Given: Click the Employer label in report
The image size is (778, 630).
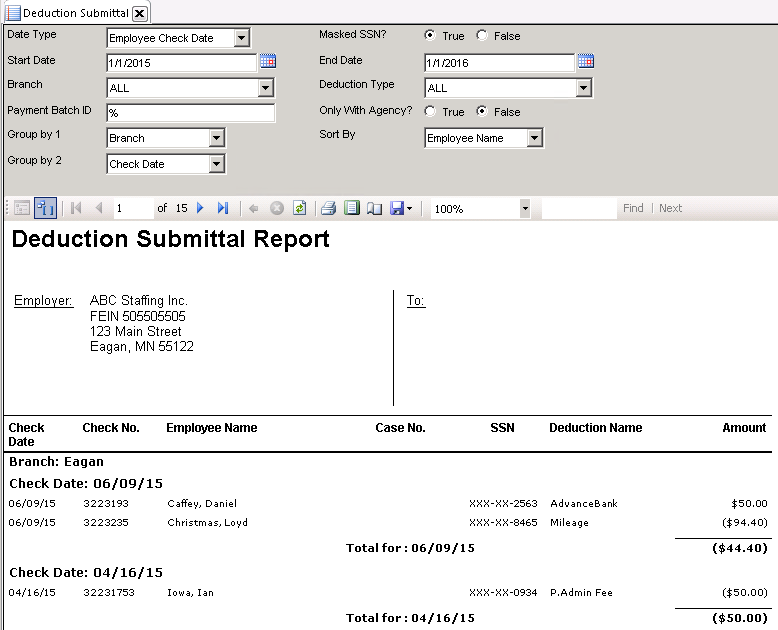Looking at the screenshot, I should pos(43,301).
